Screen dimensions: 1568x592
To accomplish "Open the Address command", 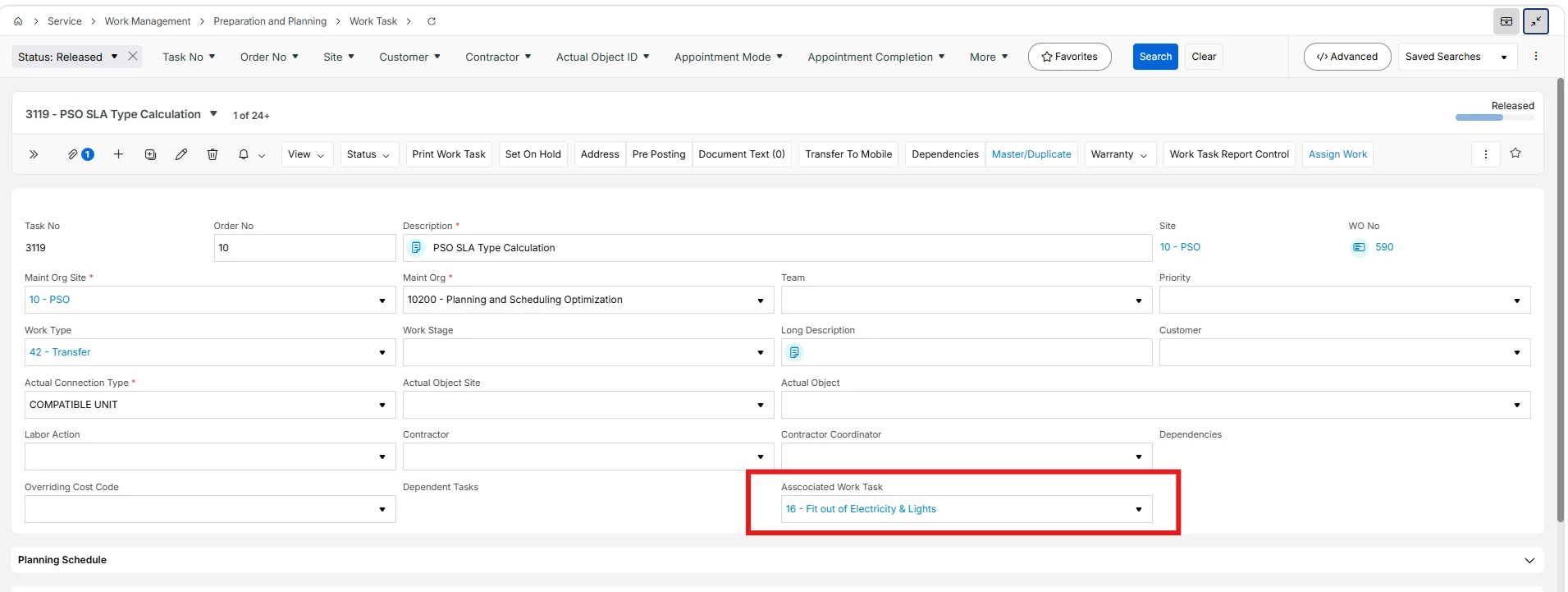I will [x=600, y=154].
